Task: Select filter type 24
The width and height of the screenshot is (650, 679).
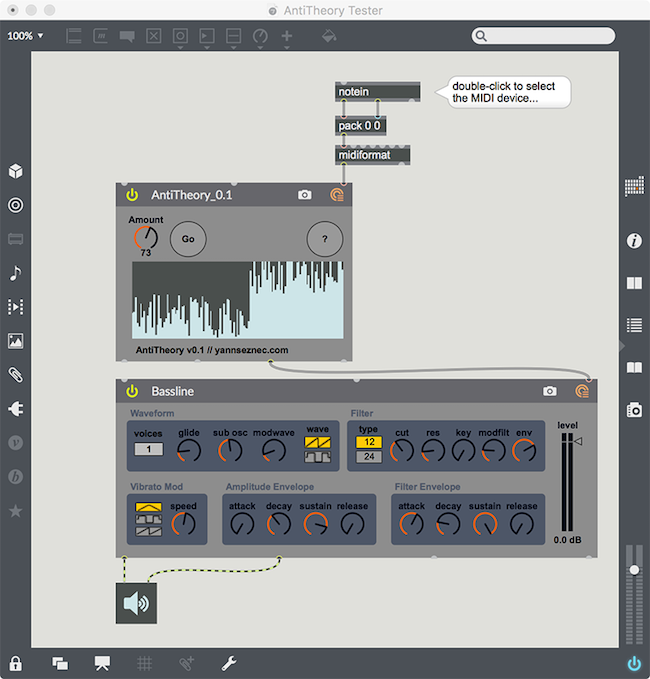Action: pyautogui.click(x=369, y=457)
